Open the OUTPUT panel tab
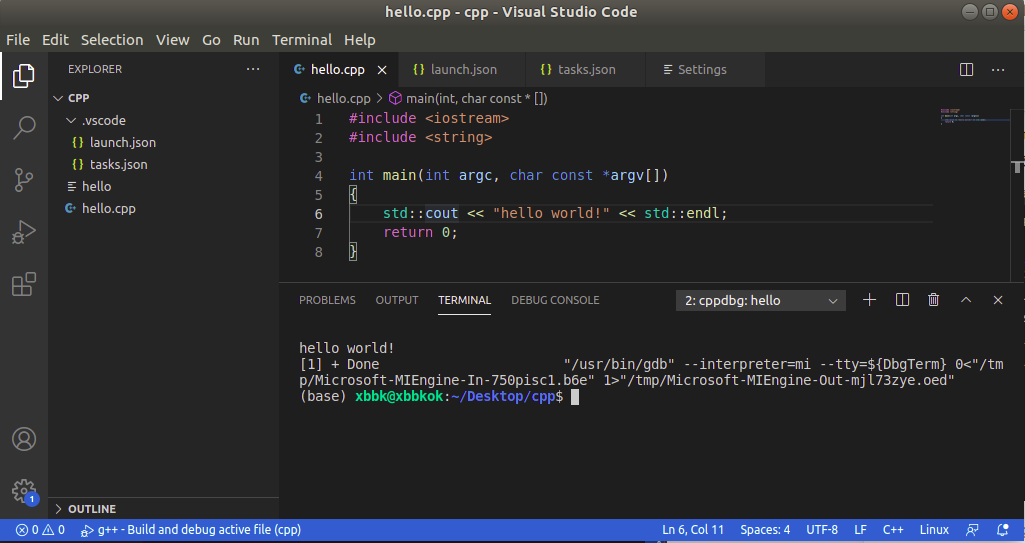Viewport: 1025px width, 543px height. pos(397,301)
